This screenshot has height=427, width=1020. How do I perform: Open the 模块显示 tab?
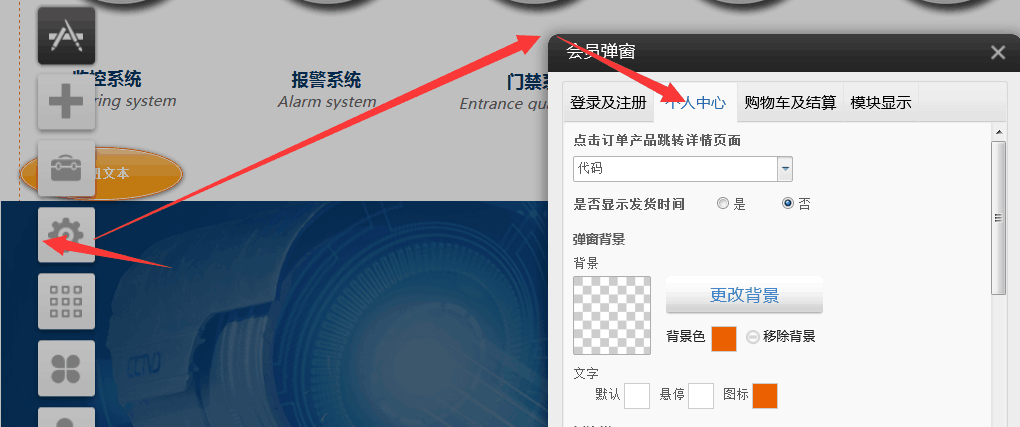click(x=881, y=102)
